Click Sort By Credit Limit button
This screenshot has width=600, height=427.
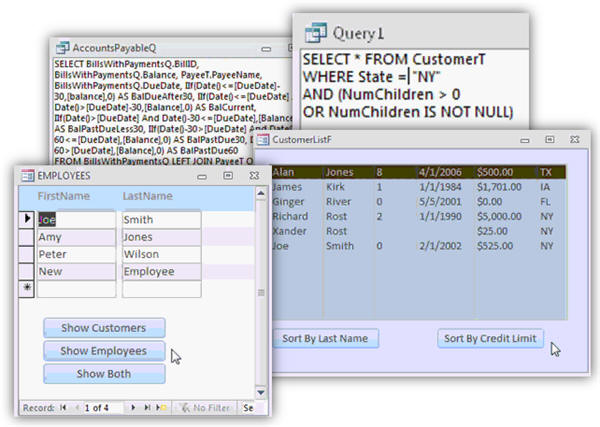click(x=490, y=338)
